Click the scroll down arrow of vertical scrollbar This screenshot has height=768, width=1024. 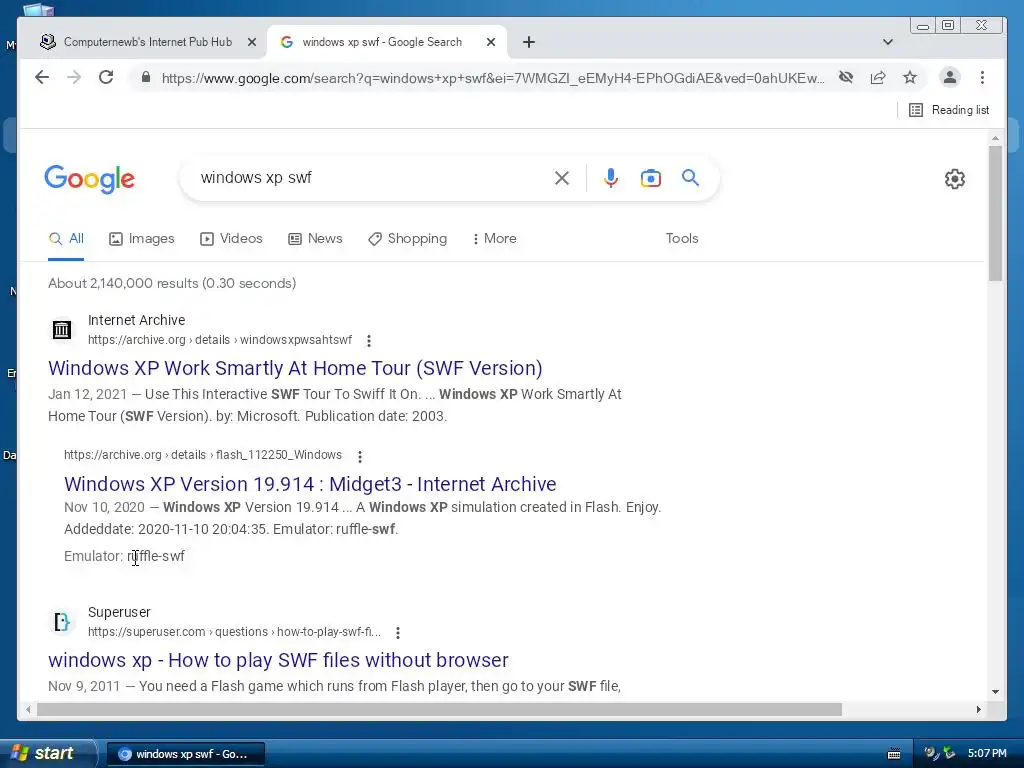(995, 692)
